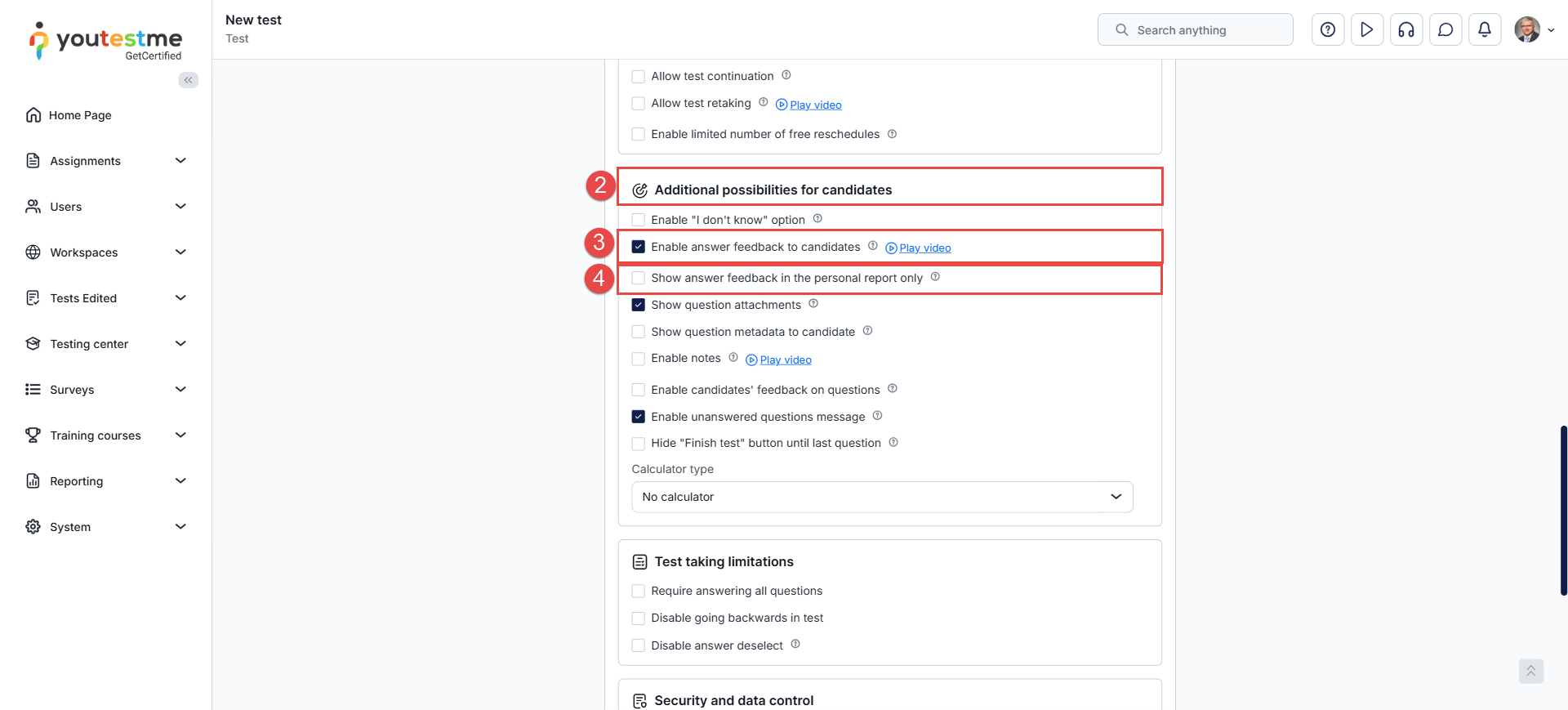Screen dimensions: 1568x710
Task: Enable the "I don't know" option checkbox
Action: click(639, 220)
